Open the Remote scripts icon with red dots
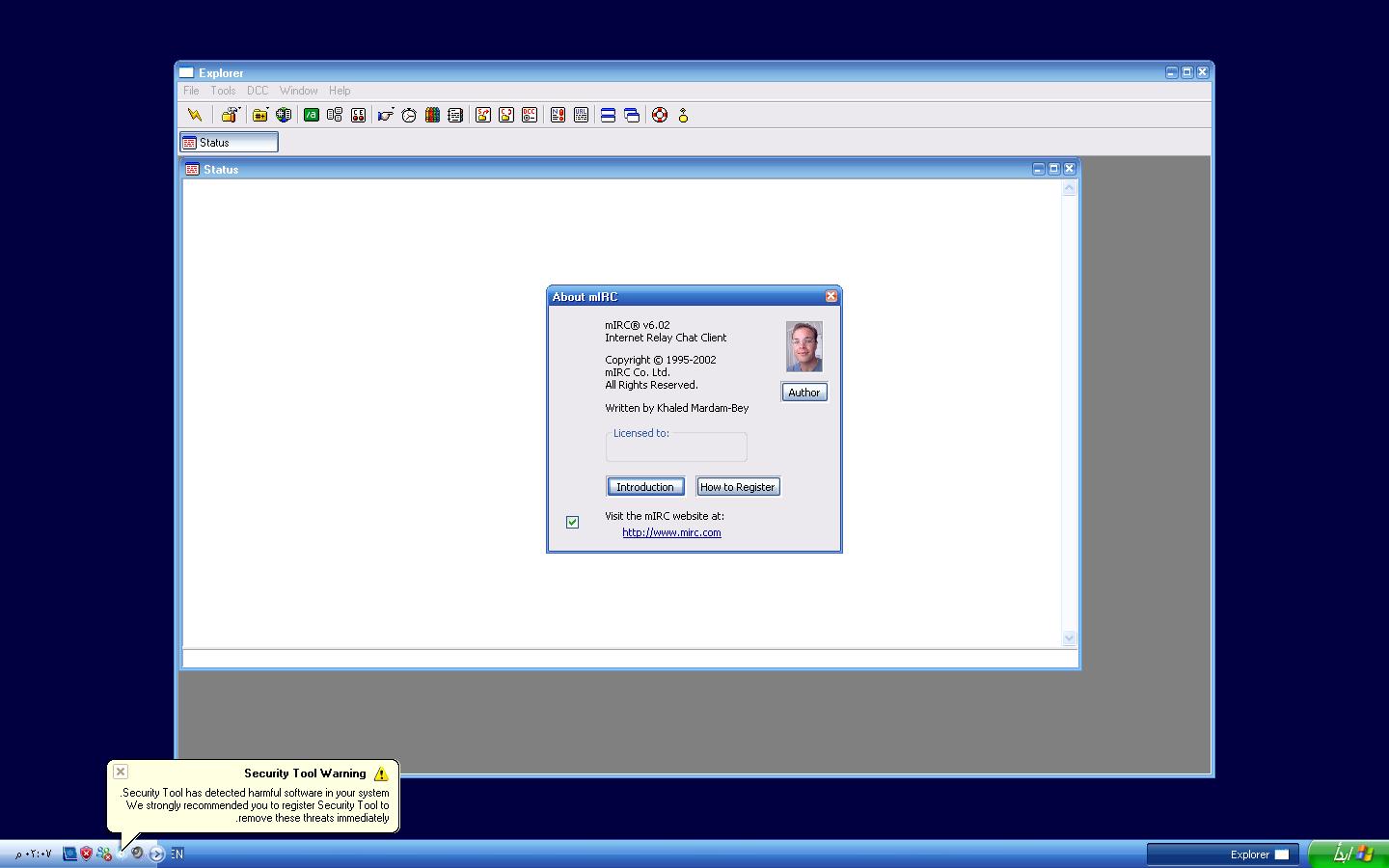 (x=358, y=115)
